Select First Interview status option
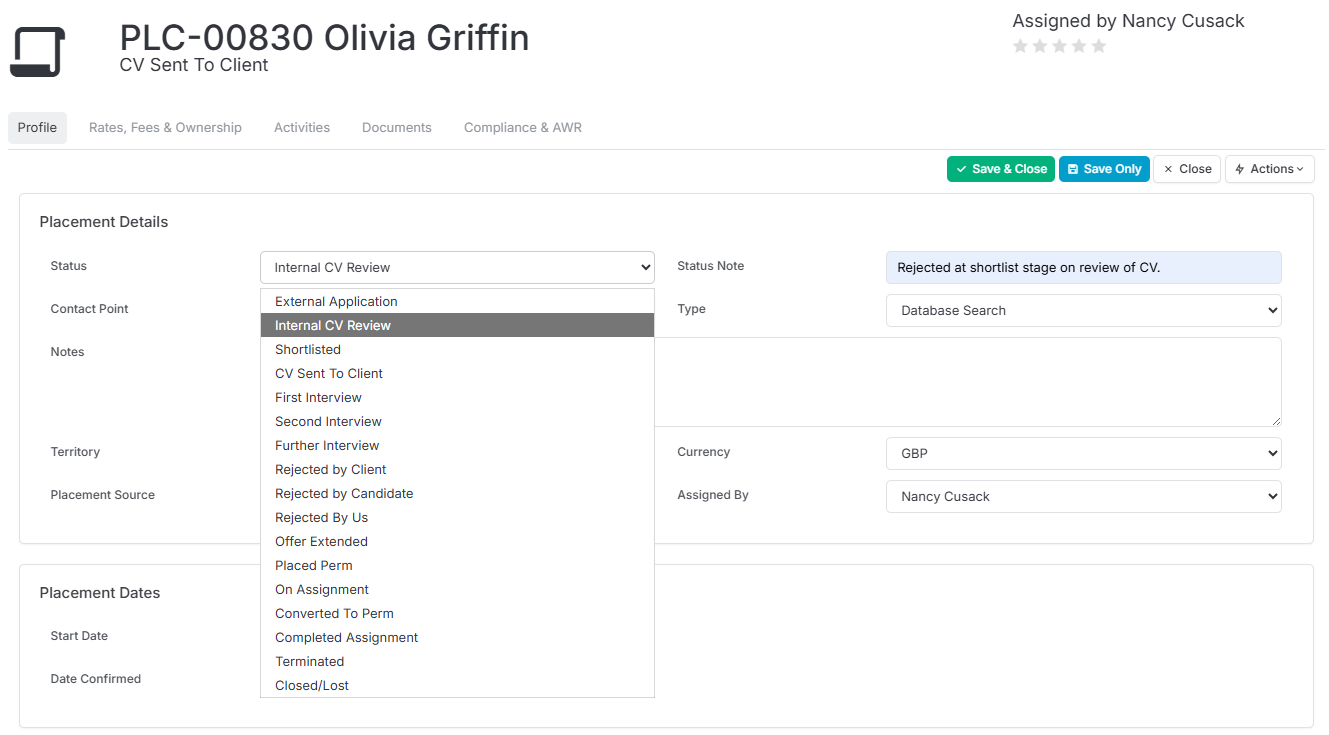 (x=457, y=397)
